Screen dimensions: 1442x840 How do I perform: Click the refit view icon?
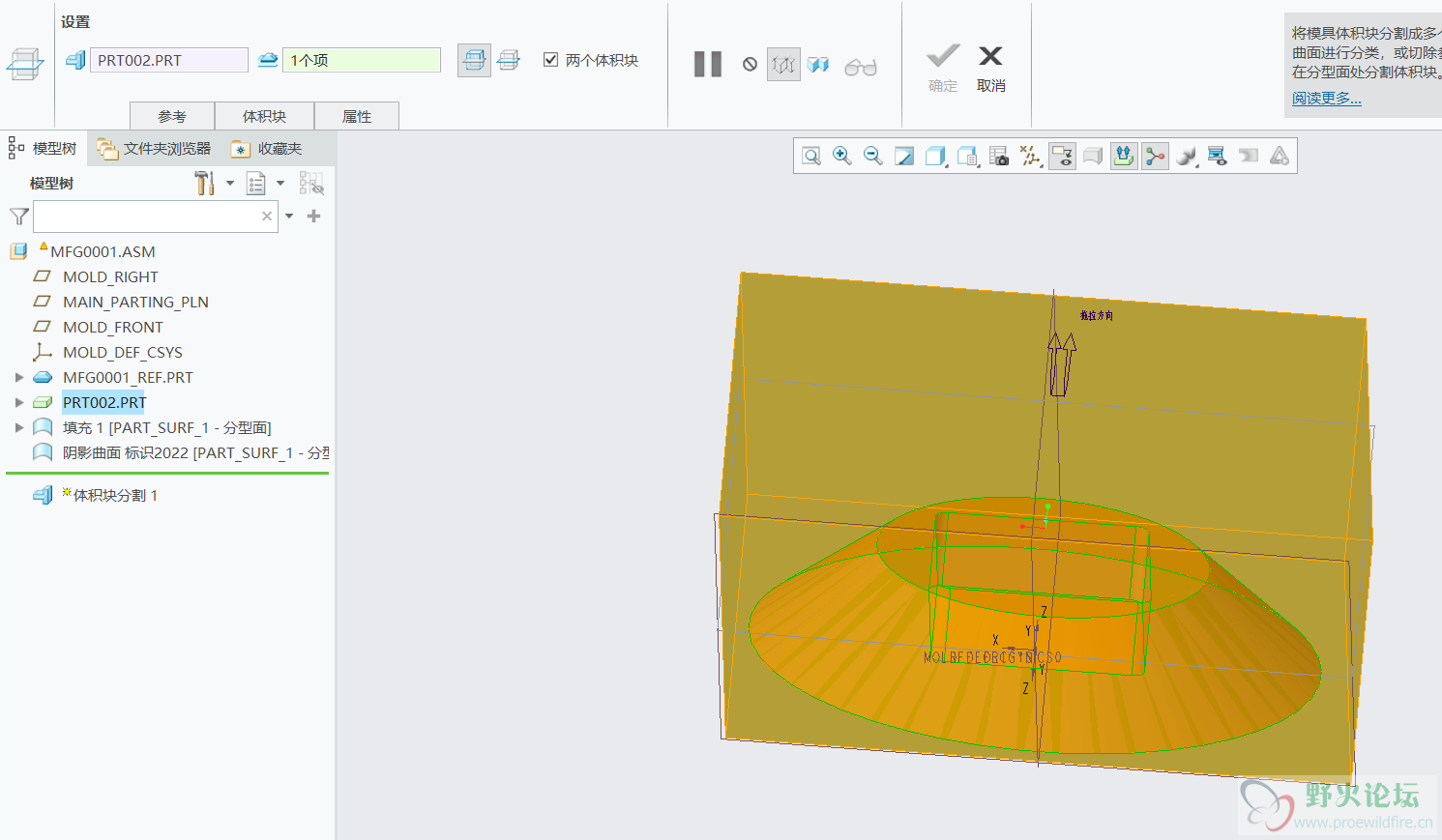click(x=811, y=156)
